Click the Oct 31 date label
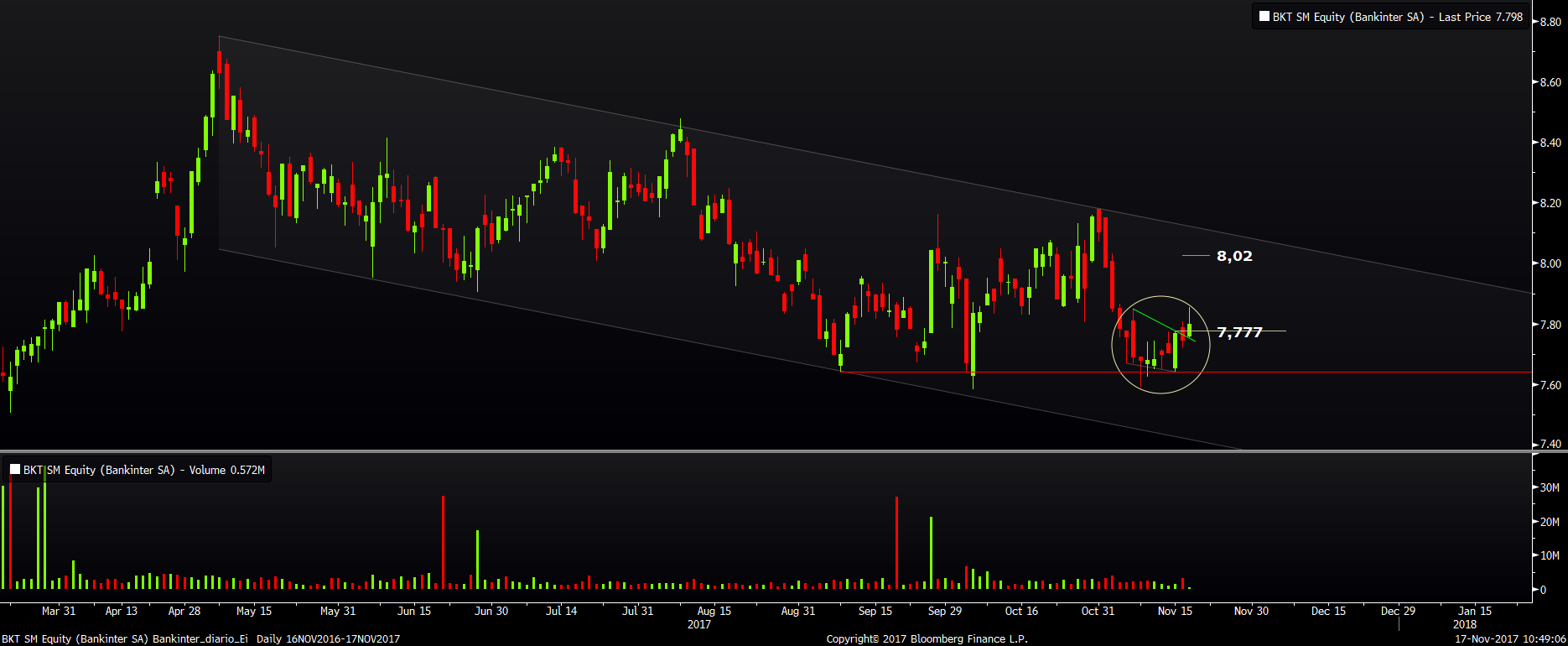Image resolution: width=1568 pixels, height=646 pixels. point(1098,611)
